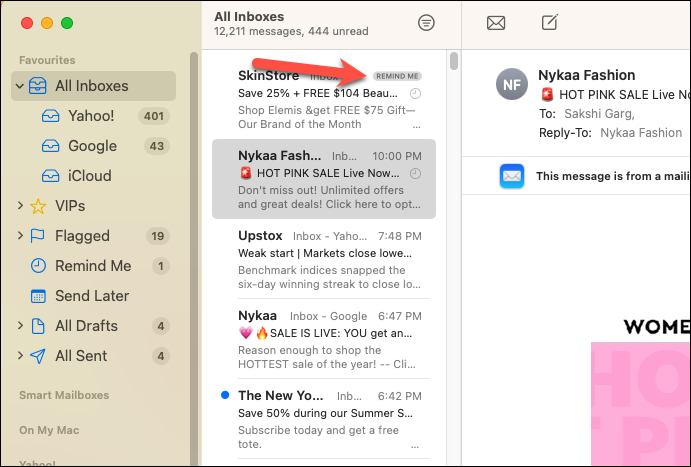
Task: Click the Google inbox tray icon
Action: (x=50, y=146)
